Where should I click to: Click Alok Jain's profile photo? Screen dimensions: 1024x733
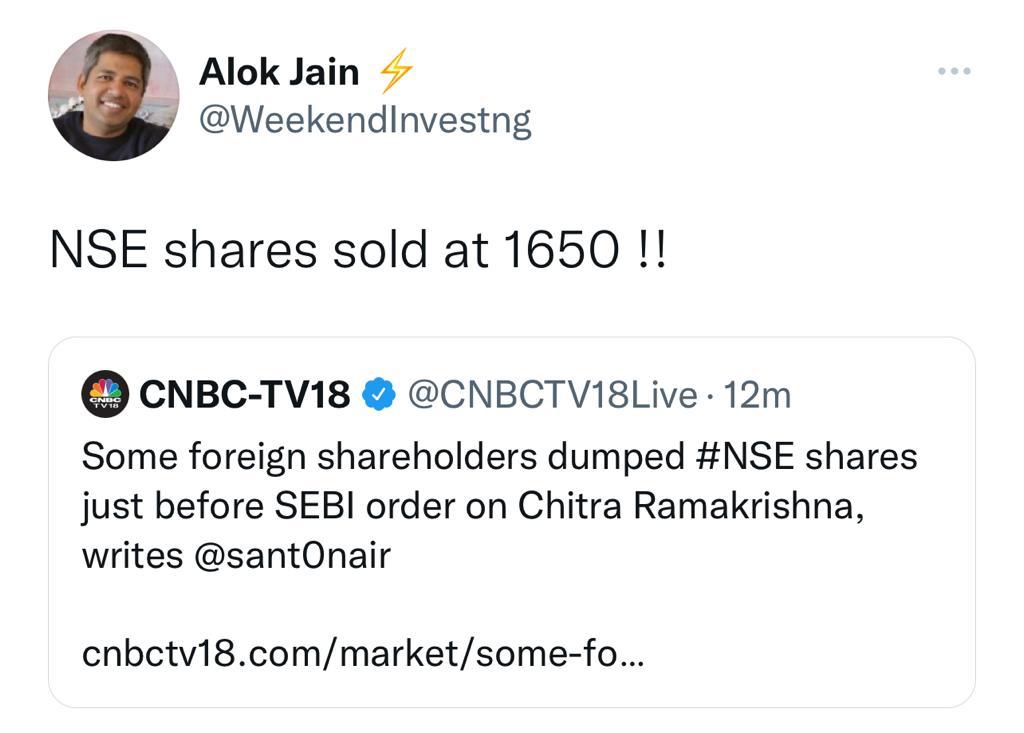pos(113,95)
